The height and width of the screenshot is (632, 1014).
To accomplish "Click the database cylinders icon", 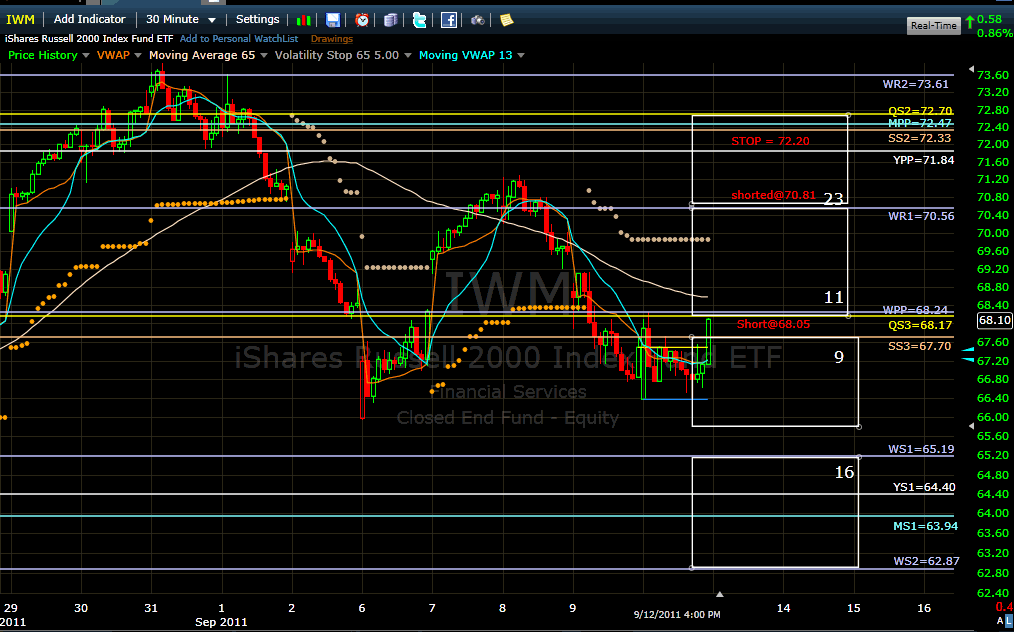I will click(x=391, y=20).
